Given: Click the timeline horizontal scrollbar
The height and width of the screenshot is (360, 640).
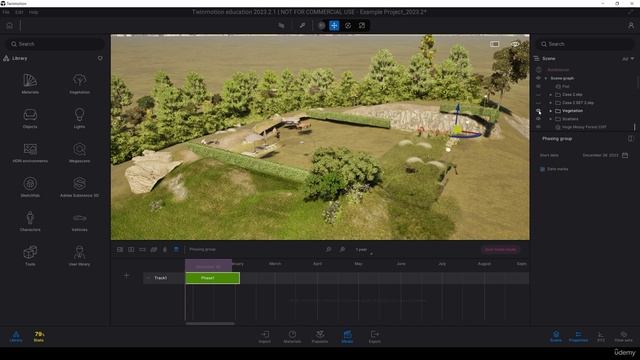Looking at the screenshot, I should pos(210,324).
